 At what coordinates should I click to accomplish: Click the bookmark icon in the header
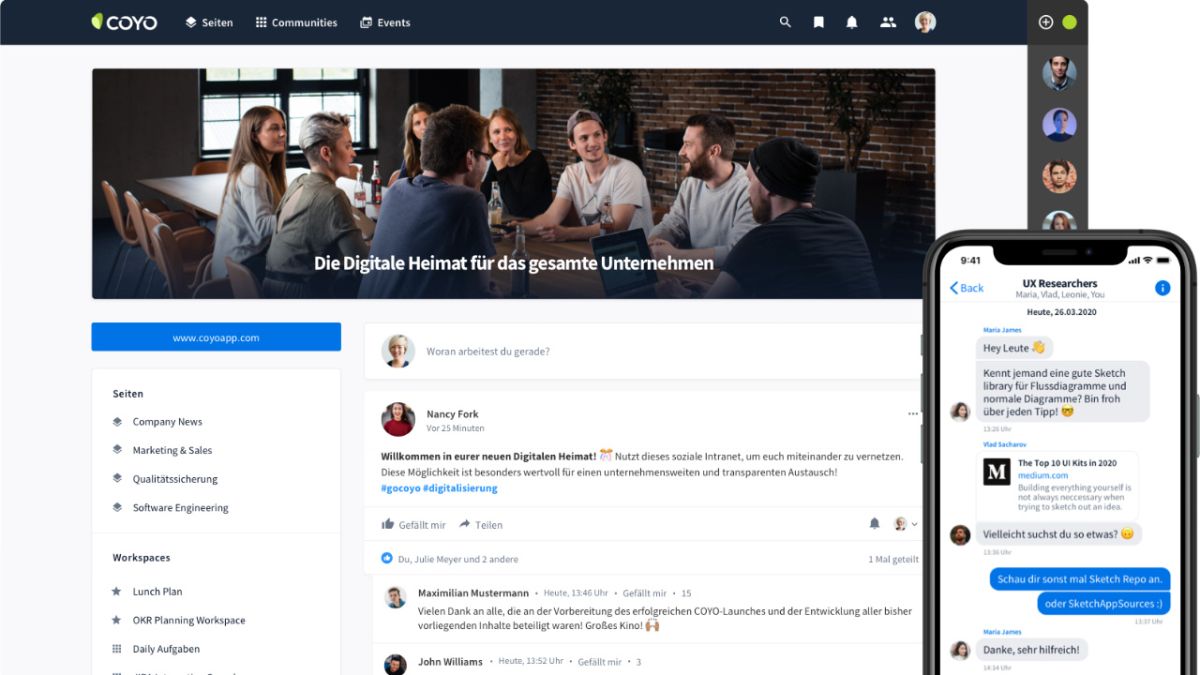[x=818, y=22]
